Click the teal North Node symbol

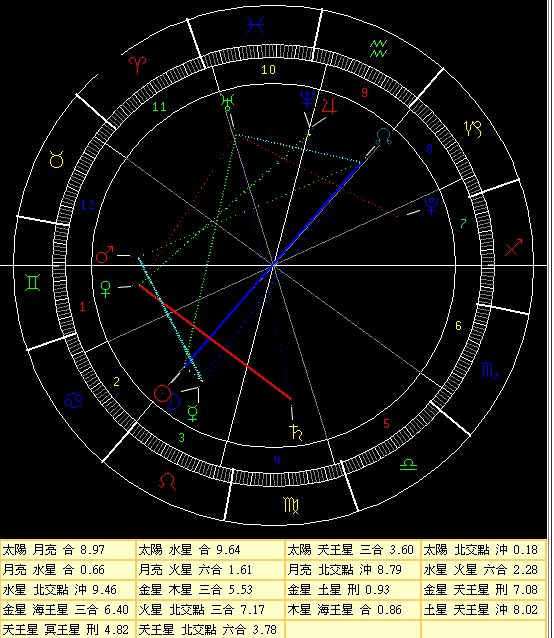pos(384,137)
